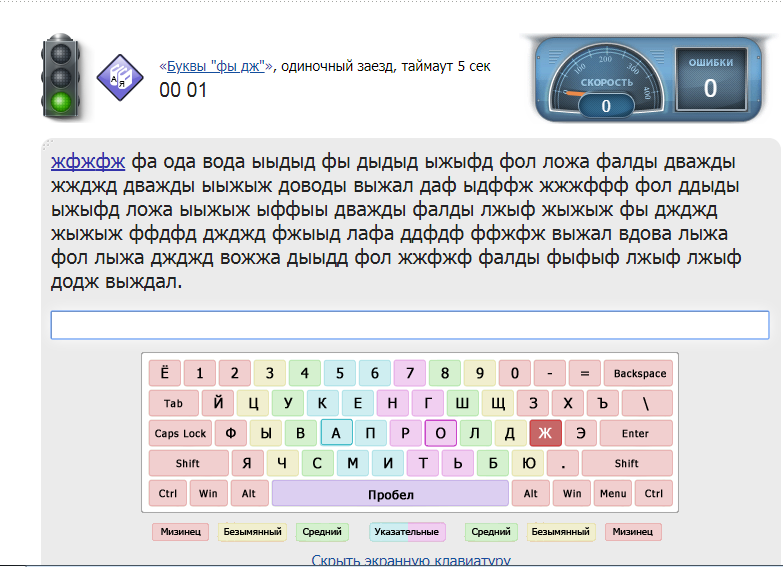783x567 pixels.
Task: Click the Ц key on the on-screen keyboard
Action: [253, 403]
